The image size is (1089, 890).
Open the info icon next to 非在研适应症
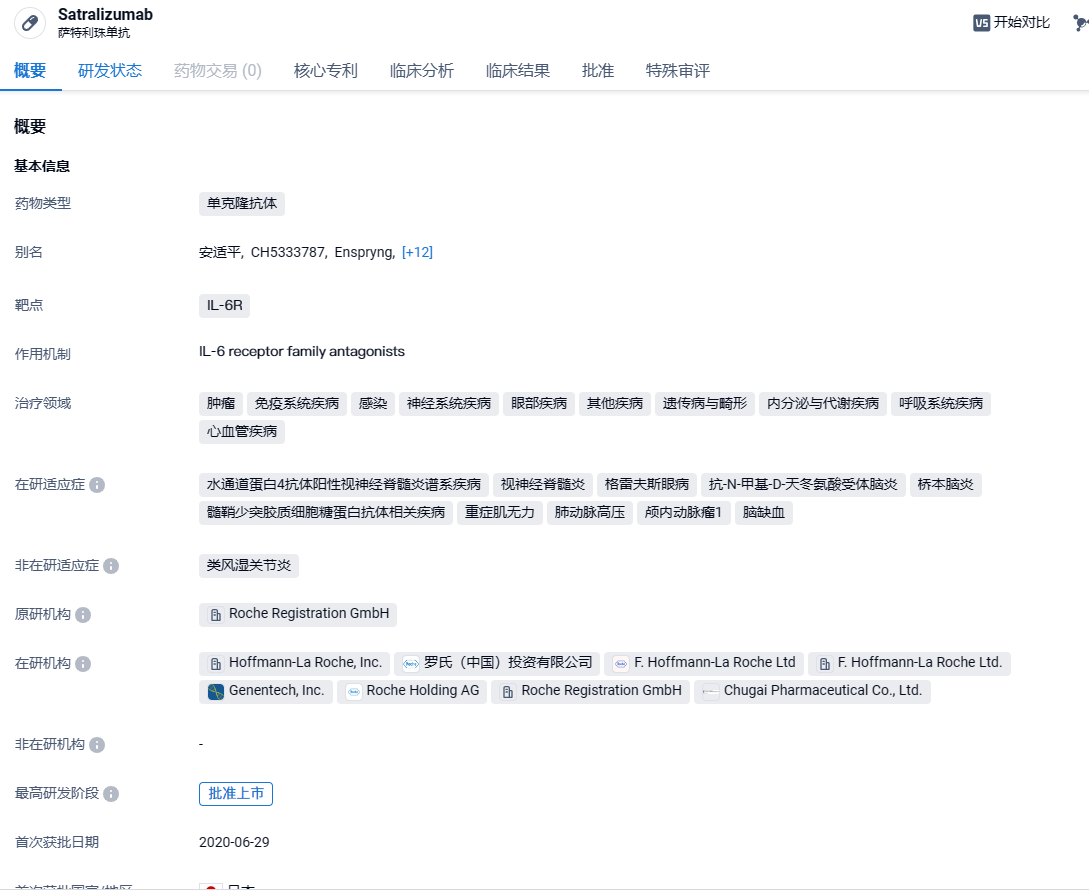[x=111, y=566]
